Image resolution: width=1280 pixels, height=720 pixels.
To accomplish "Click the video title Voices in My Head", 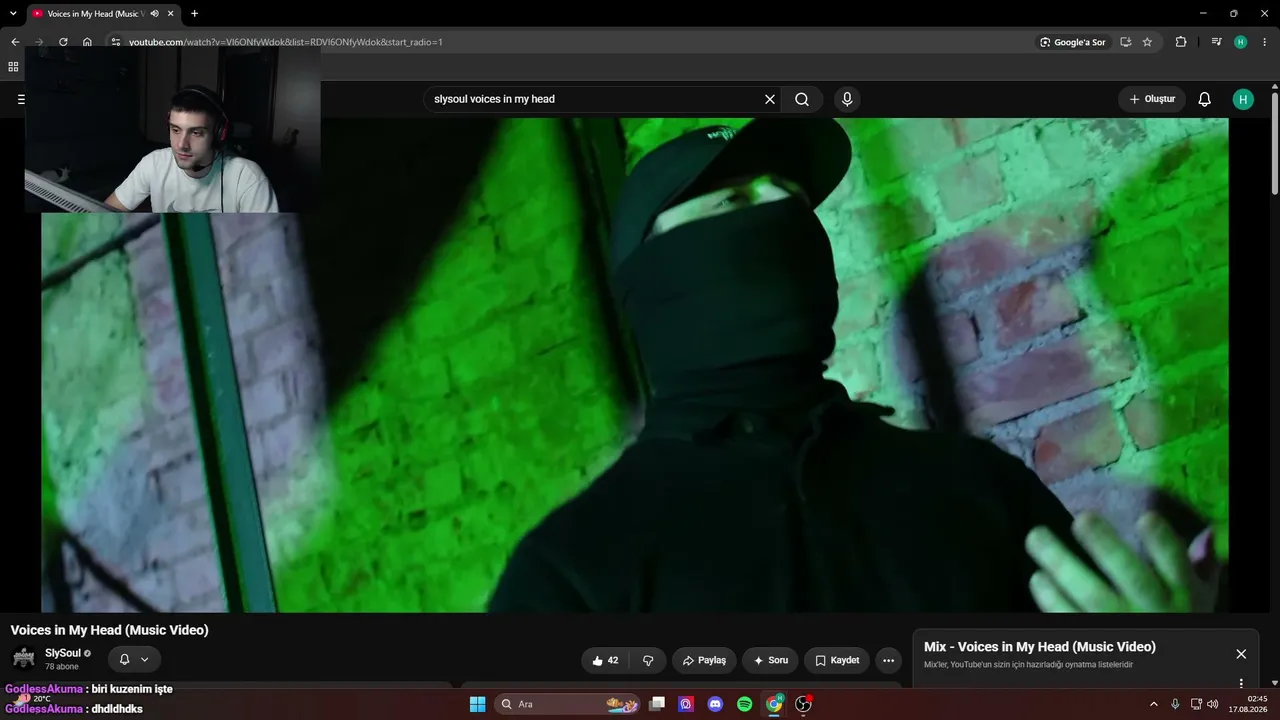I will click(110, 630).
